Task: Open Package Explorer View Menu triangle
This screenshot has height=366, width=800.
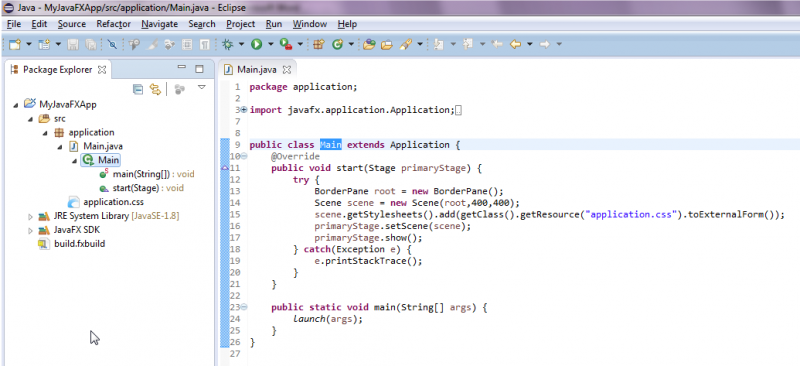Action: point(202,87)
